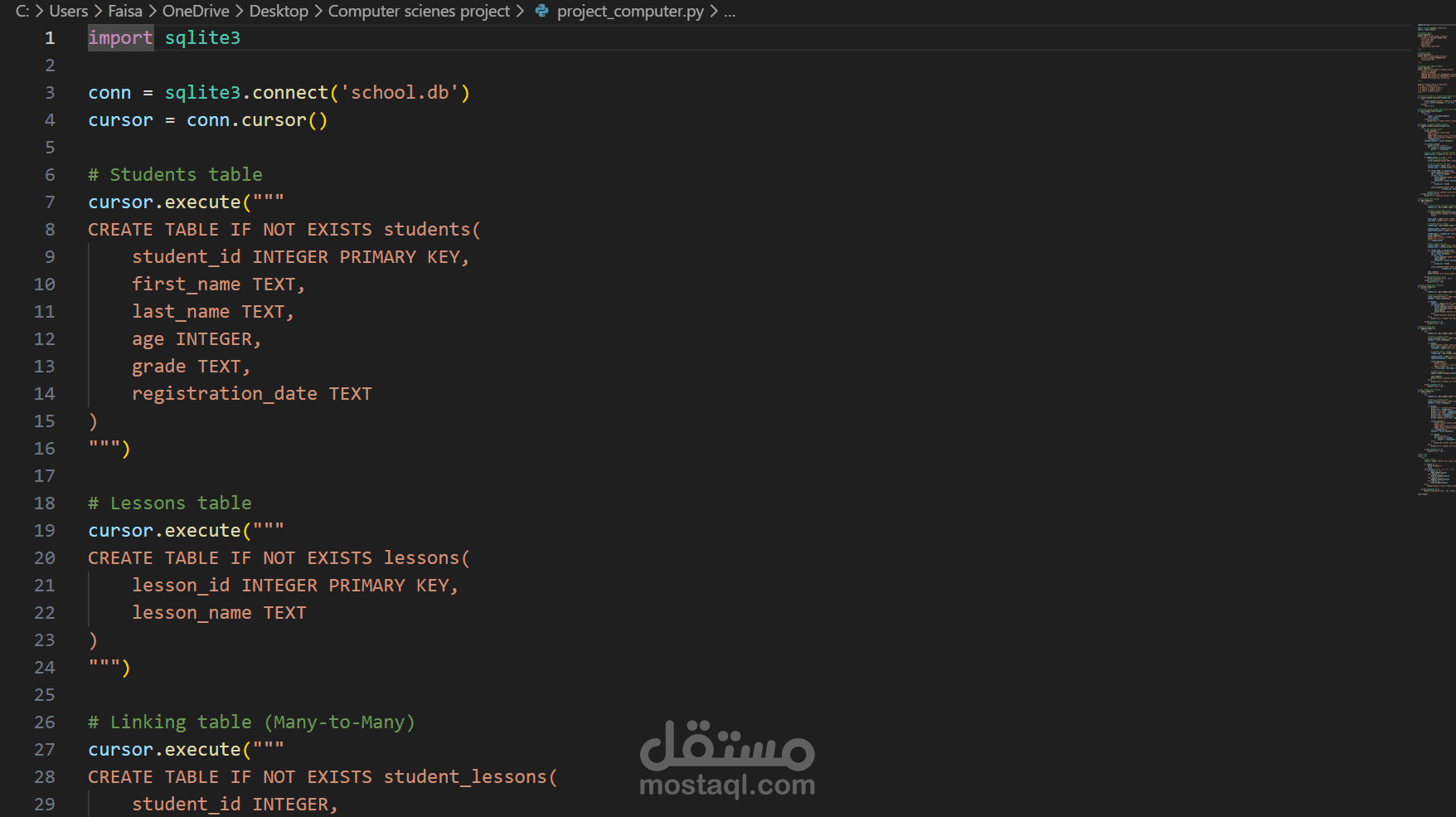
Task: Place cursor on "import sqlite3" statement
Action: pos(164,37)
